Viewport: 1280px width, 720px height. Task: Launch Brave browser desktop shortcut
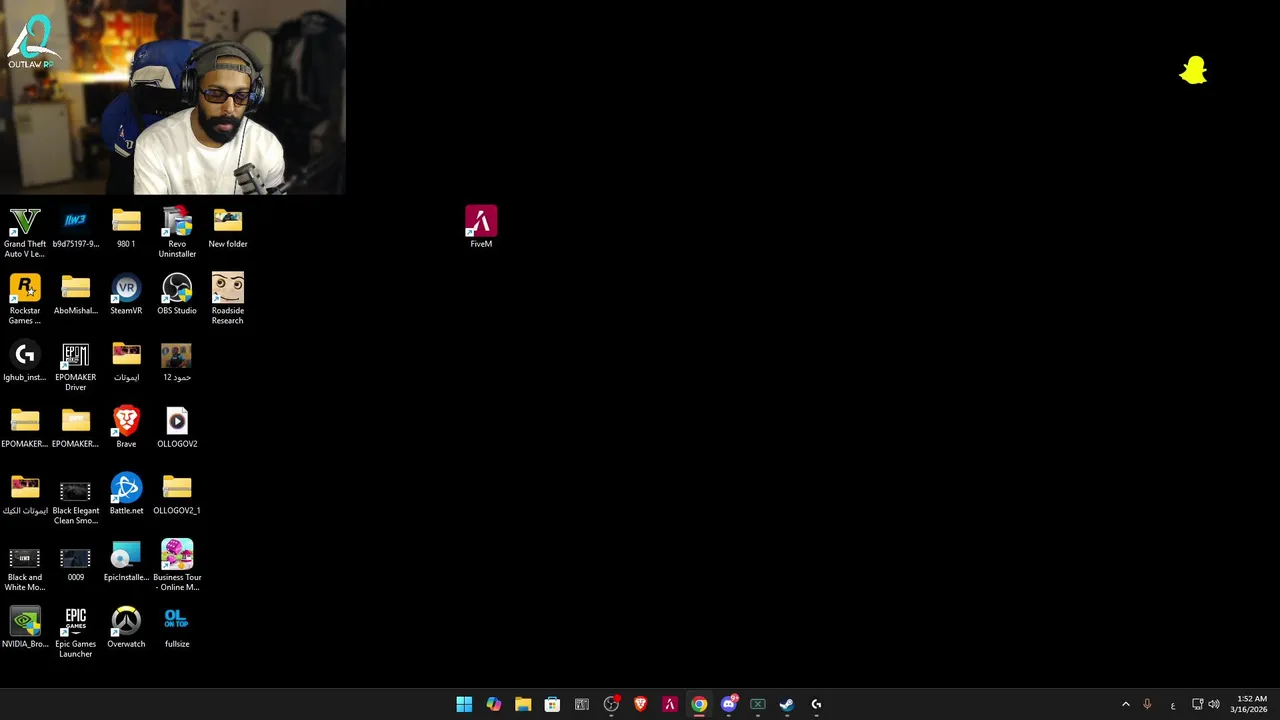[126, 428]
